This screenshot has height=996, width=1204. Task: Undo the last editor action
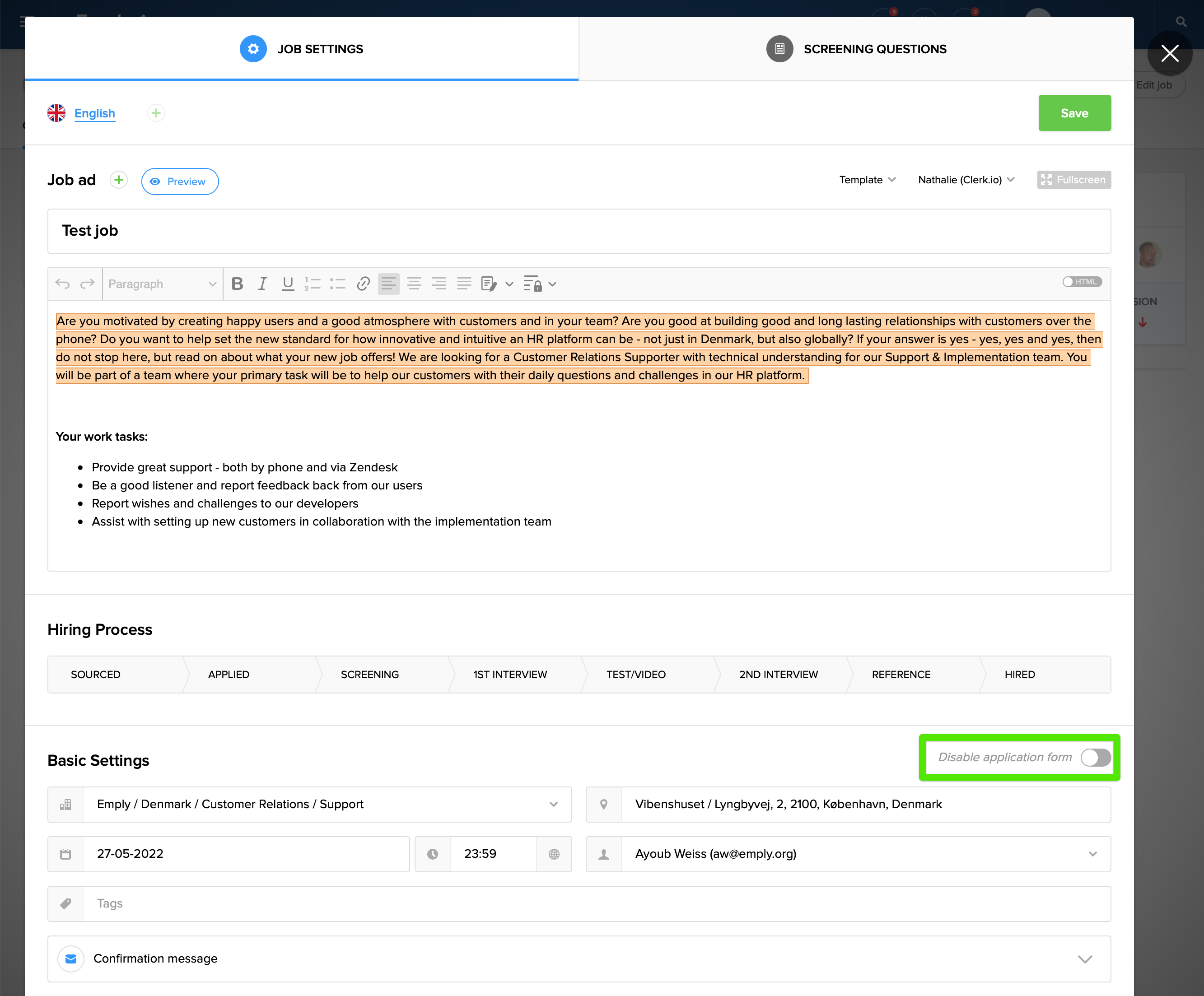point(62,284)
